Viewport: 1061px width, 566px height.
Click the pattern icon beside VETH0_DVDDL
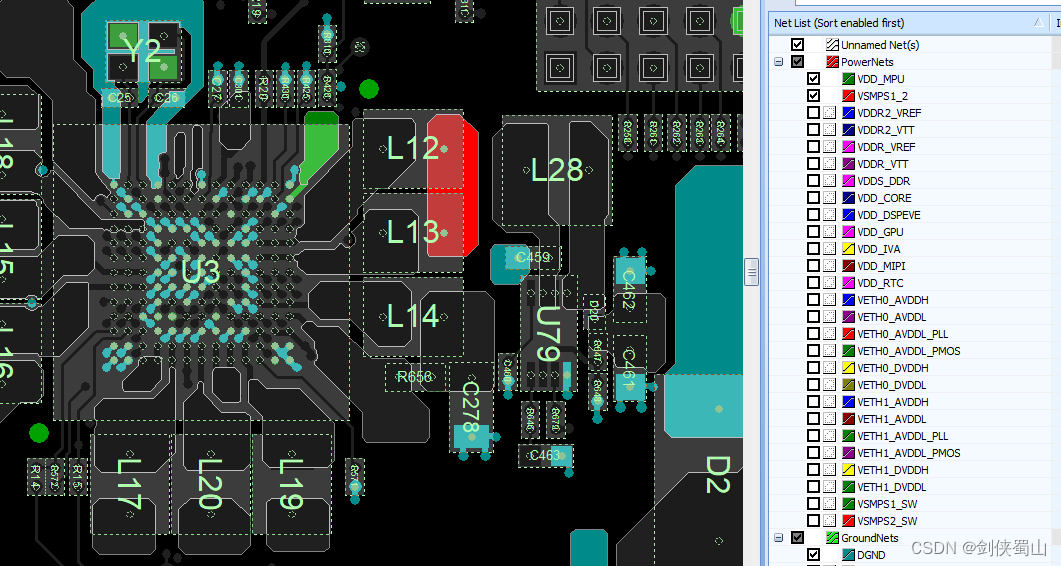coord(830,385)
